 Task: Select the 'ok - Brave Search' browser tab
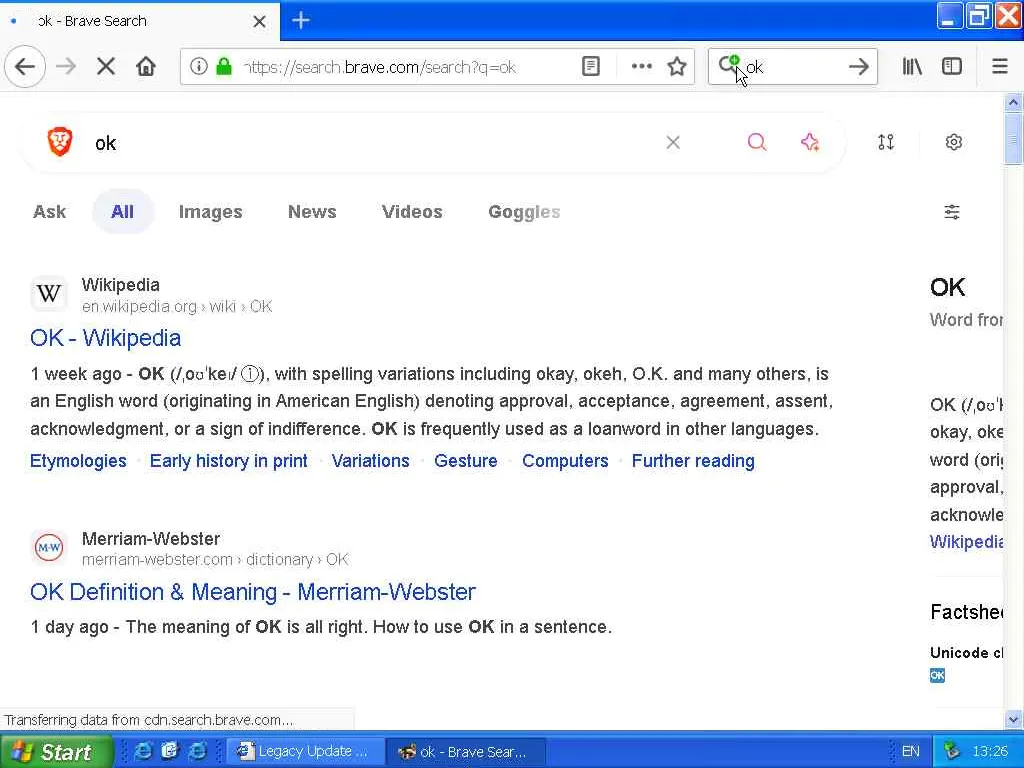coord(140,22)
